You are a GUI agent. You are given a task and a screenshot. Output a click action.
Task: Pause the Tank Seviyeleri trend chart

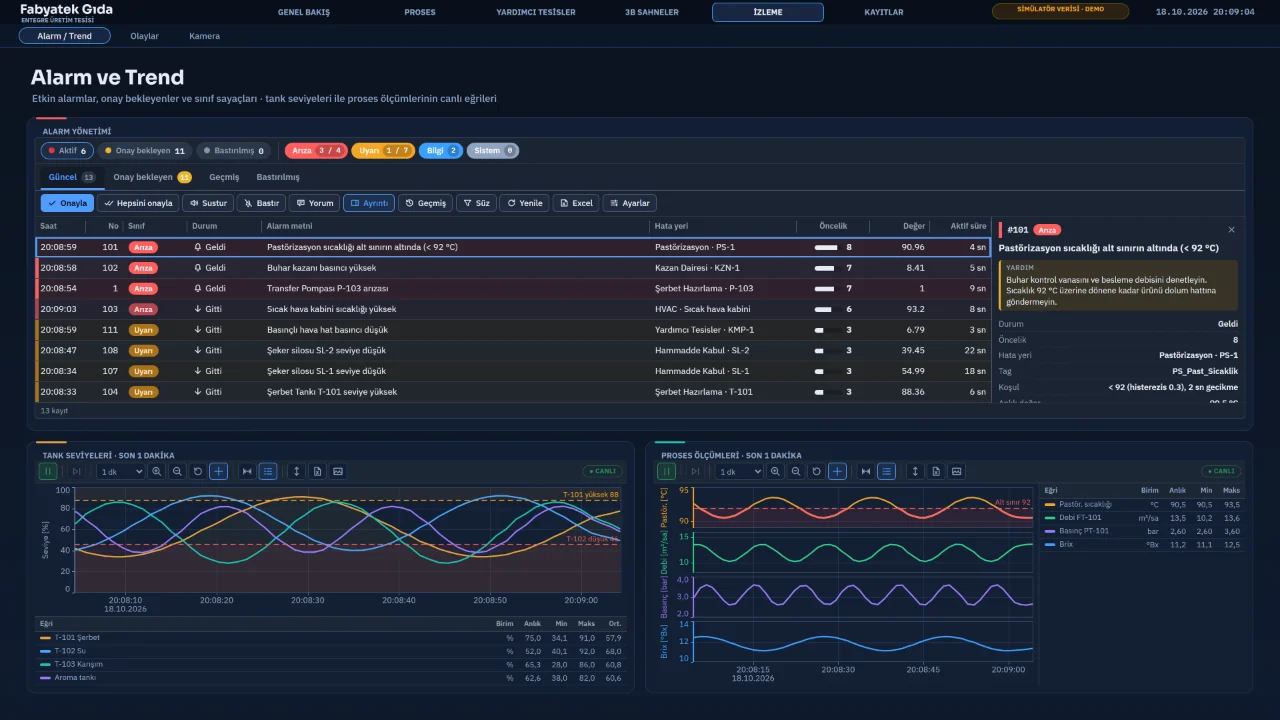(x=48, y=471)
